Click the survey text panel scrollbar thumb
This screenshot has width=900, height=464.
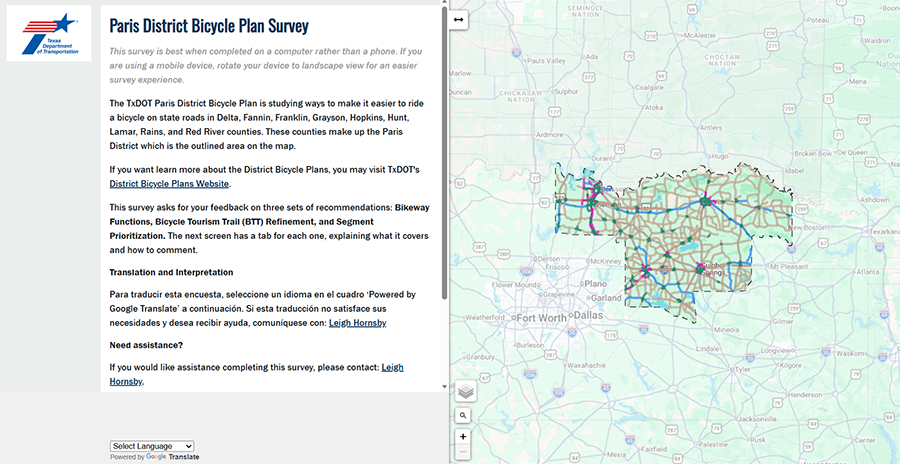click(444, 152)
